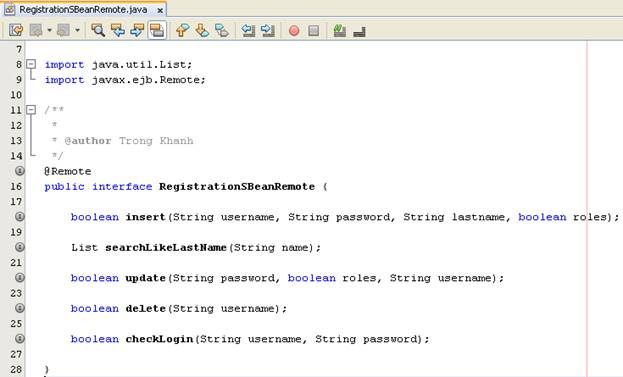Go to Previous Bookmark icon
The image size is (623, 377).
click(x=182, y=31)
